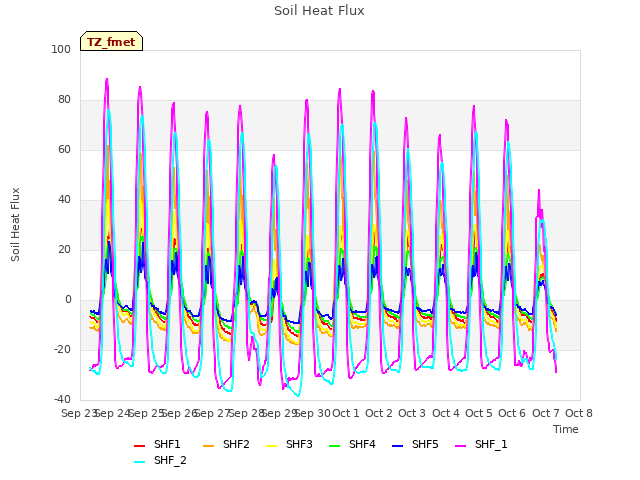Click the Oct 8 x-axis tick label
Screen dimensions: 640x480
(579, 413)
